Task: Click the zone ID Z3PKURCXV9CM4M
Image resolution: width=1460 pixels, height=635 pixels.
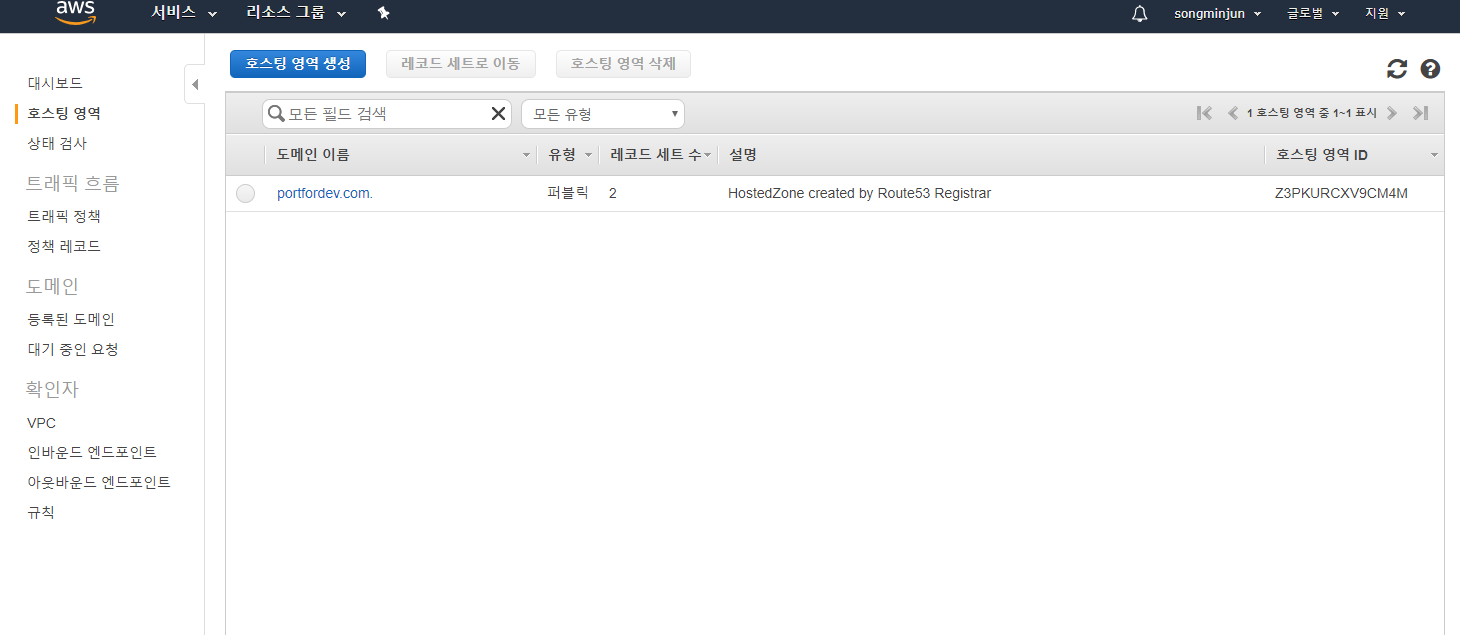Action: tap(1341, 193)
